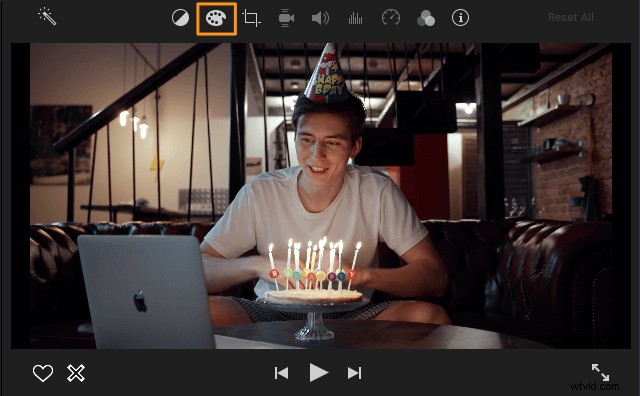Skip to next clip
Image resolution: width=640 pixels, height=396 pixels.
click(x=354, y=373)
